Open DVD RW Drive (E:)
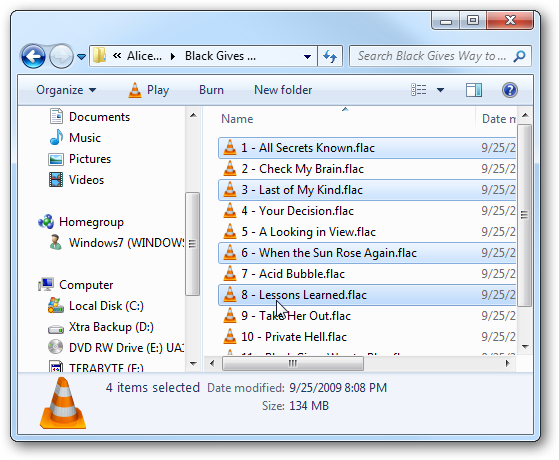Image resolution: width=559 pixels, height=460 pixels. click(x=116, y=348)
